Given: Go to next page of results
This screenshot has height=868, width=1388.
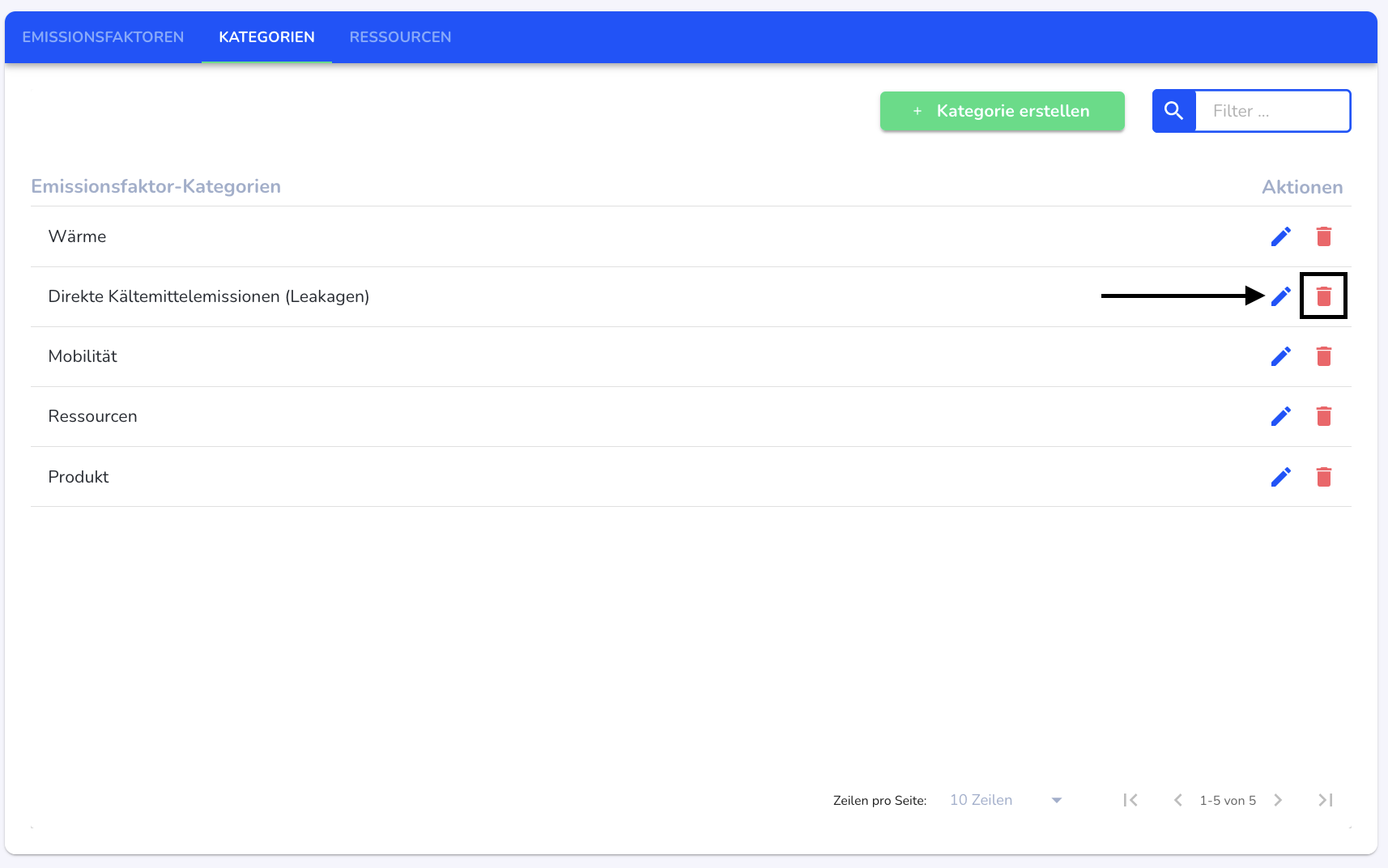Looking at the screenshot, I should 1278,800.
